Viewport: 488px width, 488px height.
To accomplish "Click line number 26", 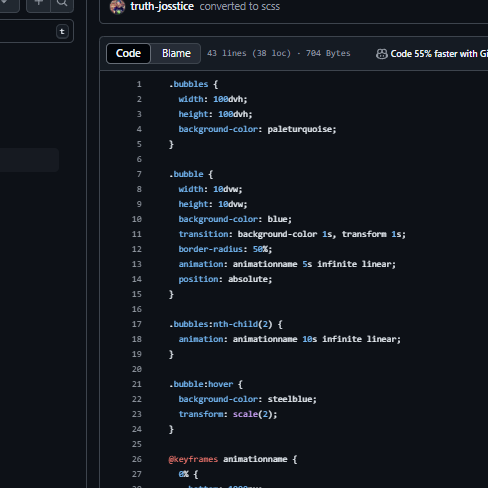I will click(x=137, y=459).
